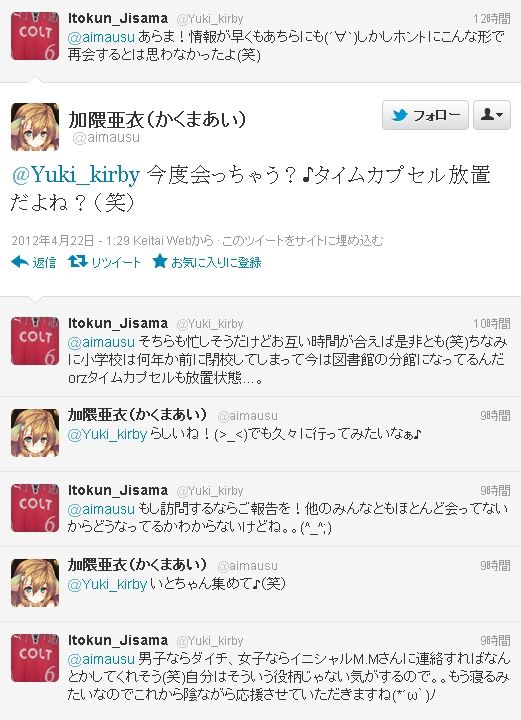The image size is (521, 720).
Task: Open the large 加隈亜衣 avatar in the main tweet
Action: point(35,127)
